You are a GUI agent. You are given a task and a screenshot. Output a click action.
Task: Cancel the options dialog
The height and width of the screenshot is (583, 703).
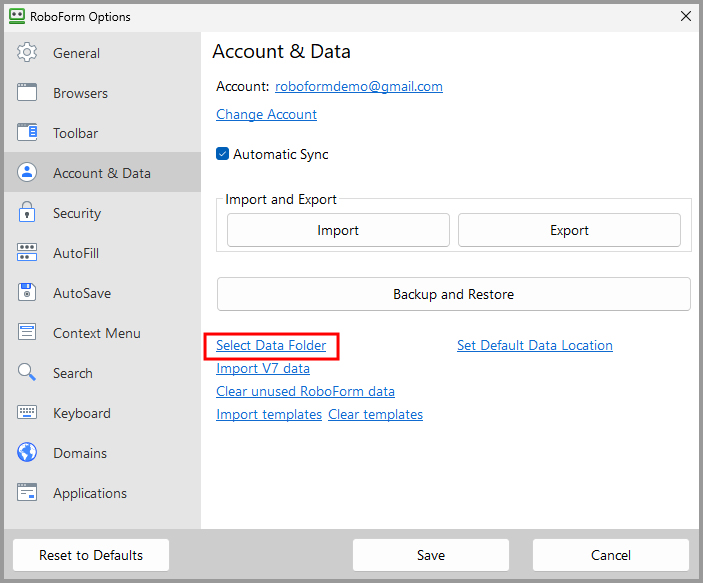611,555
